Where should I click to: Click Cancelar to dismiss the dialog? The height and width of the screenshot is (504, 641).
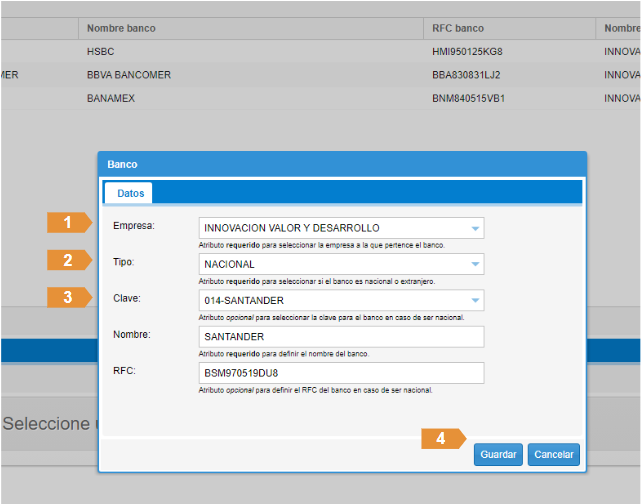pyautogui.click(x=553, y=454)
